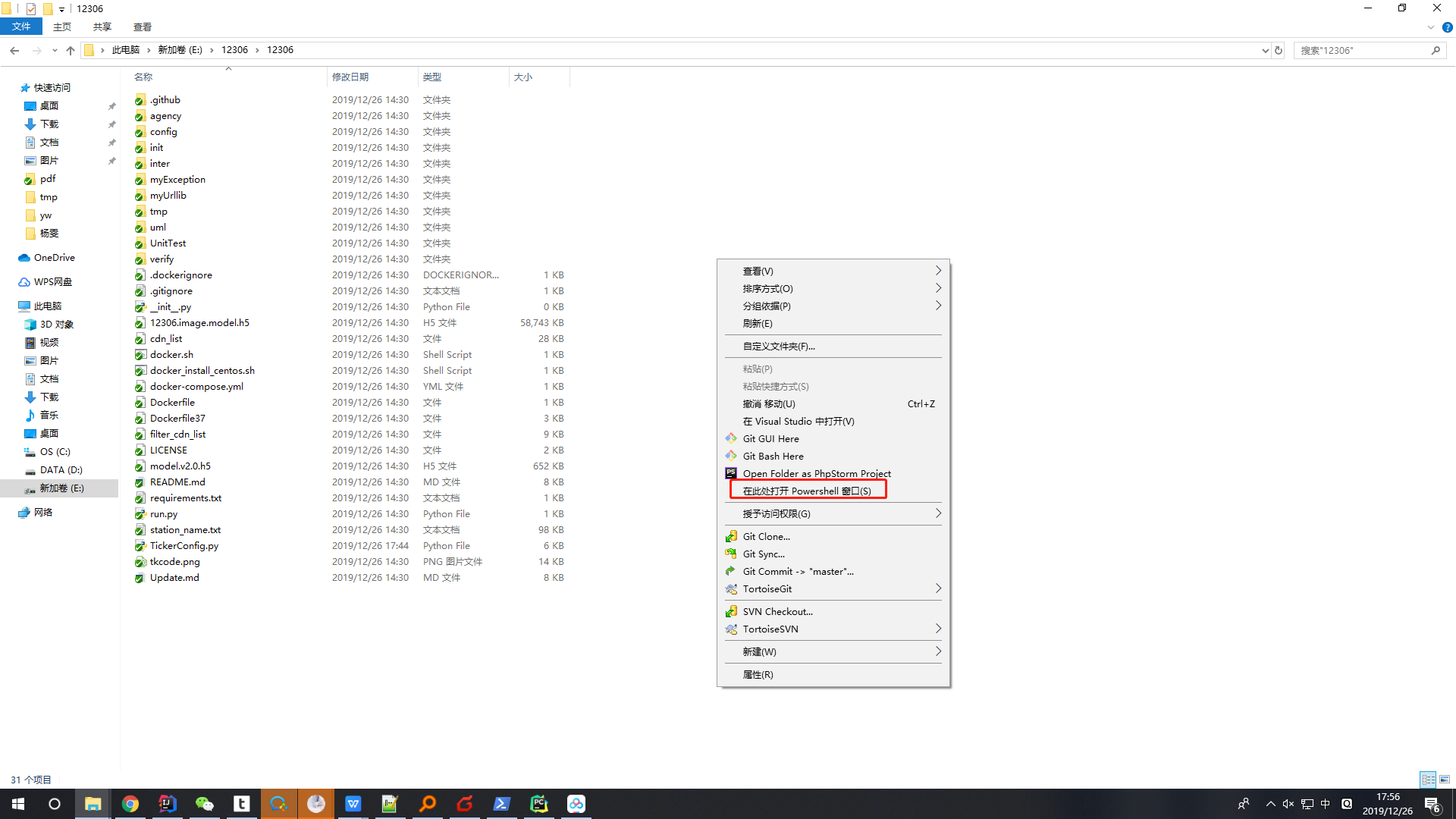The height and width of the screenshot is (819, 1456).
Task: Unmute the speaker in the system tray
Action: coord(1288,804)
